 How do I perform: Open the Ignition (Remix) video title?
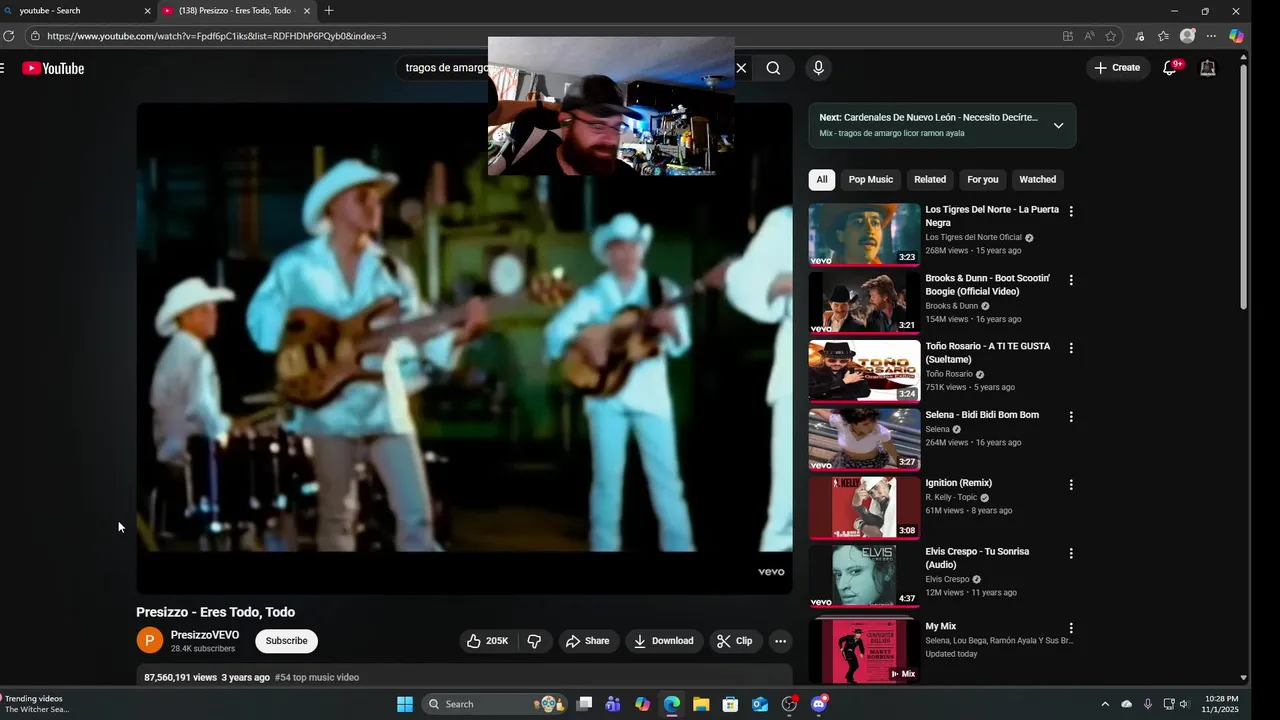tap(959, 483)
